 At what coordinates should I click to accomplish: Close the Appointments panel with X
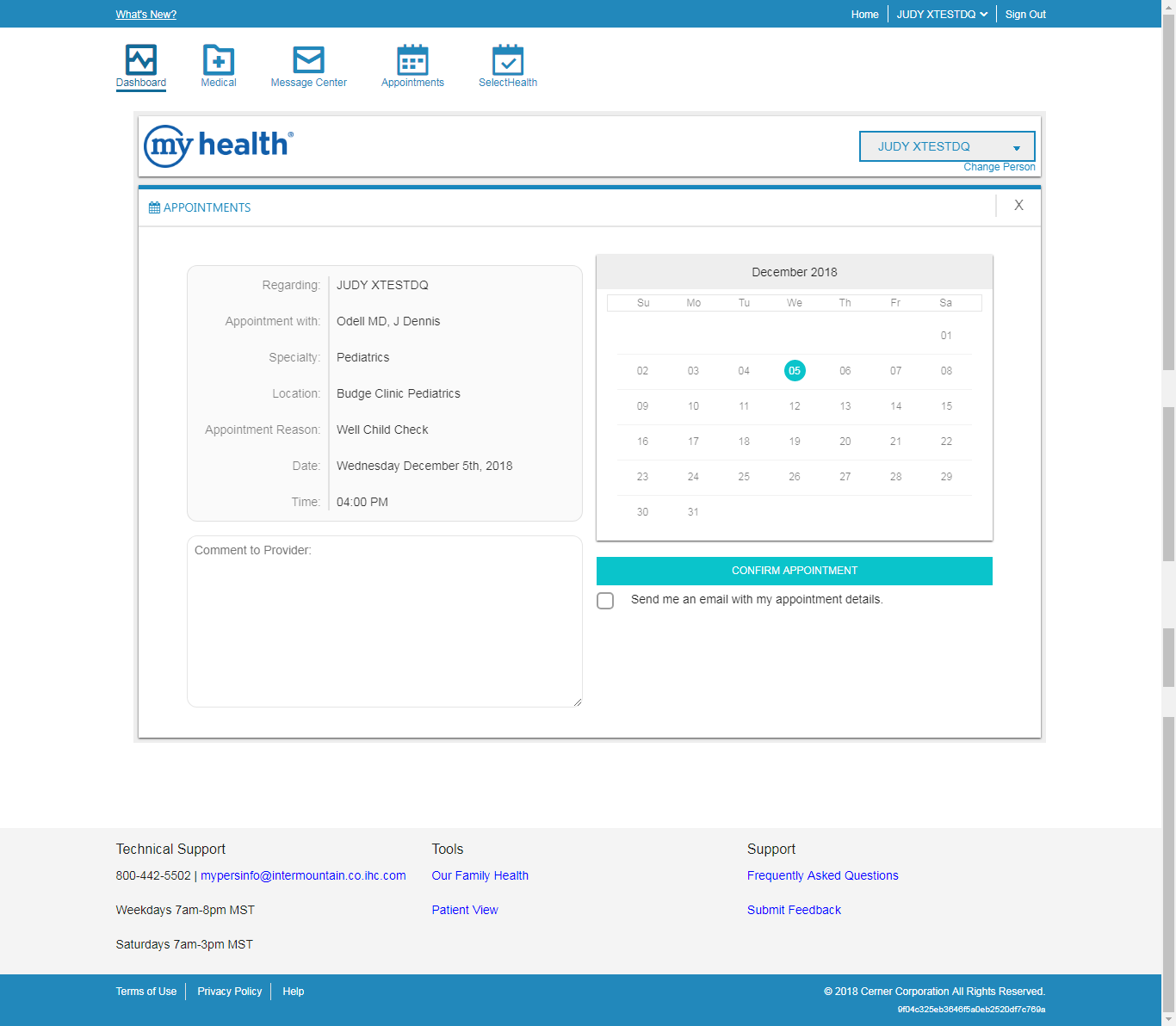pos(1018,206)
